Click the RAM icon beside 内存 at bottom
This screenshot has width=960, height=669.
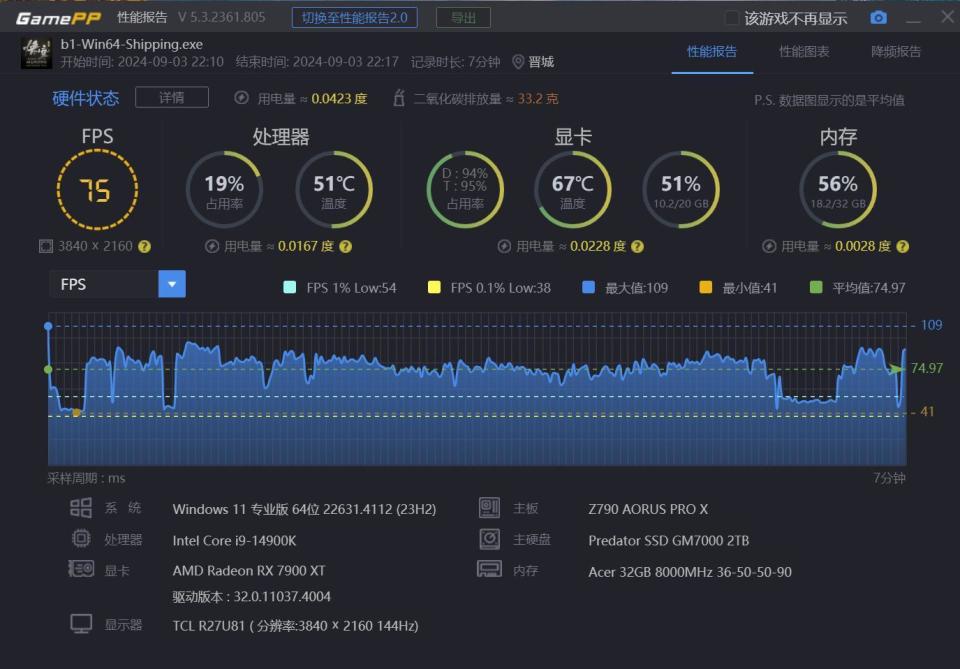tap(489, 569)
